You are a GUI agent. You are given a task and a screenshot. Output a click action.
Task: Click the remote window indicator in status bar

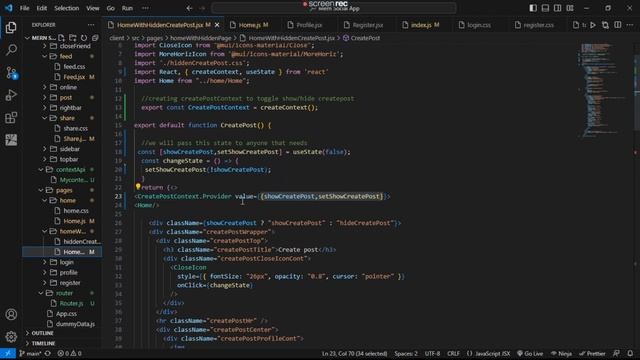tap(8, 353)
